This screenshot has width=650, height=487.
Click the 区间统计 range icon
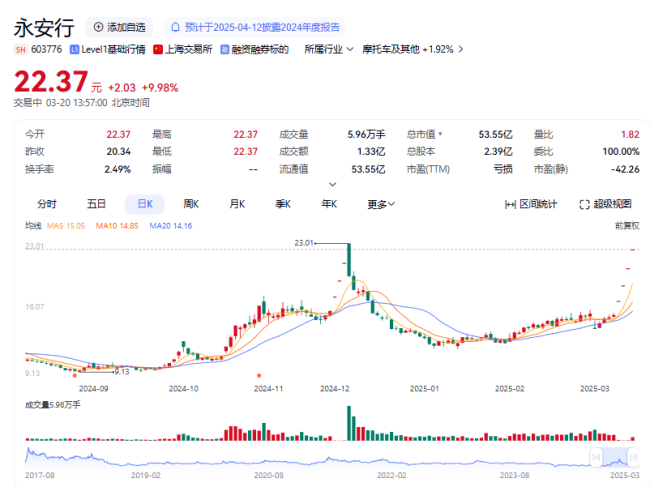[x=510, y=204]
